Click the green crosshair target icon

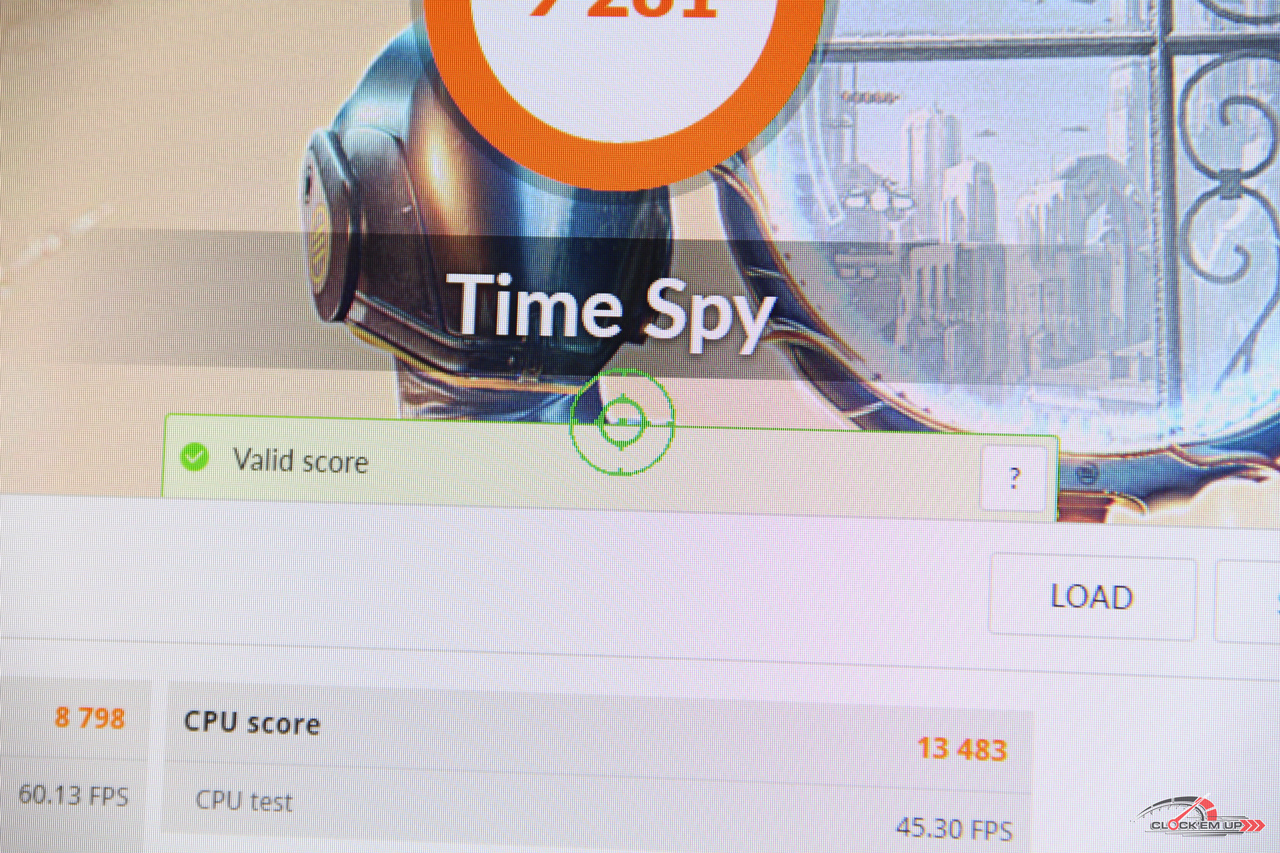click(621, 422)
